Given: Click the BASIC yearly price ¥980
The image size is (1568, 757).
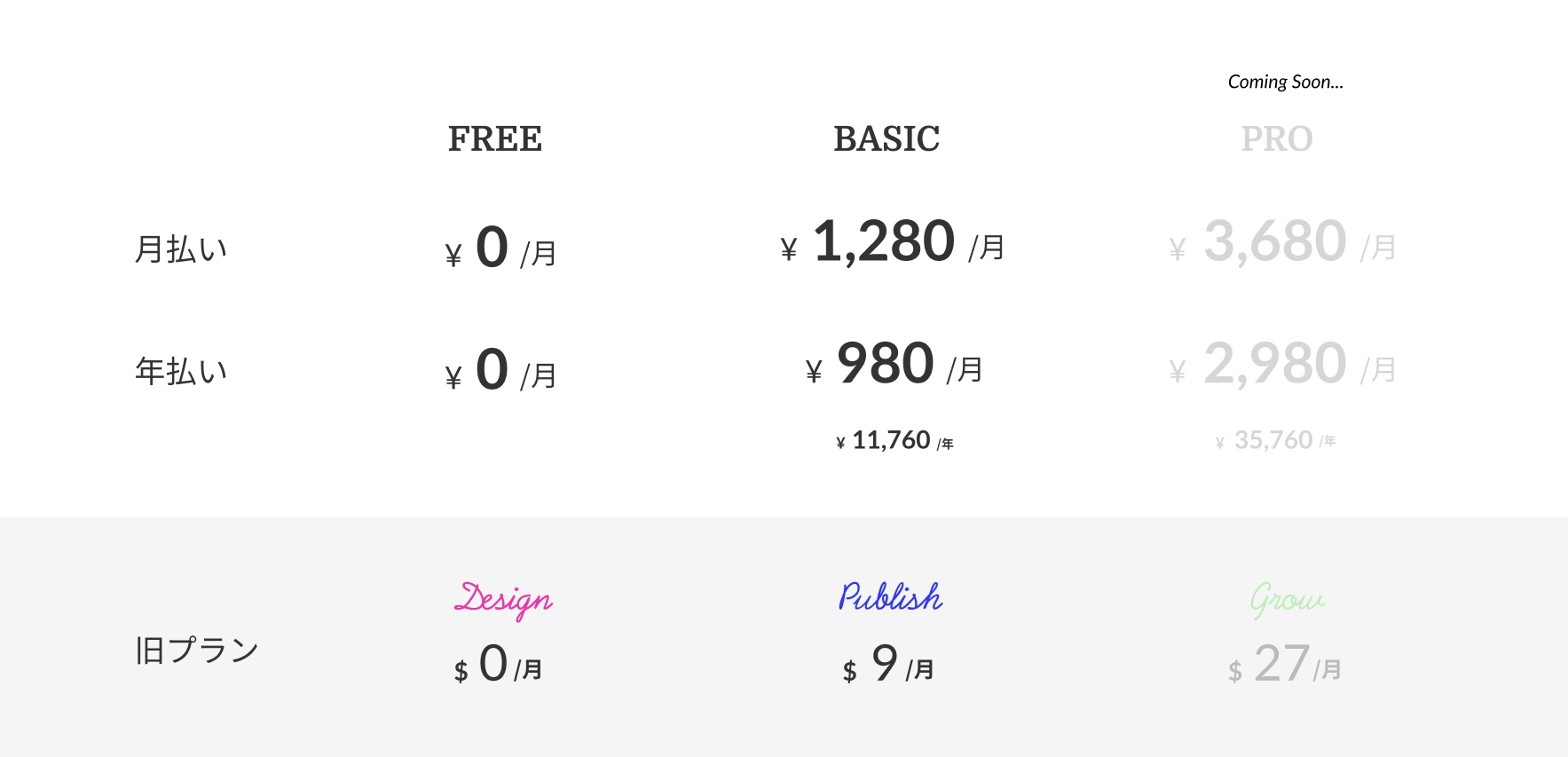Looking at the screenshot, I should [x=894, y=365].
